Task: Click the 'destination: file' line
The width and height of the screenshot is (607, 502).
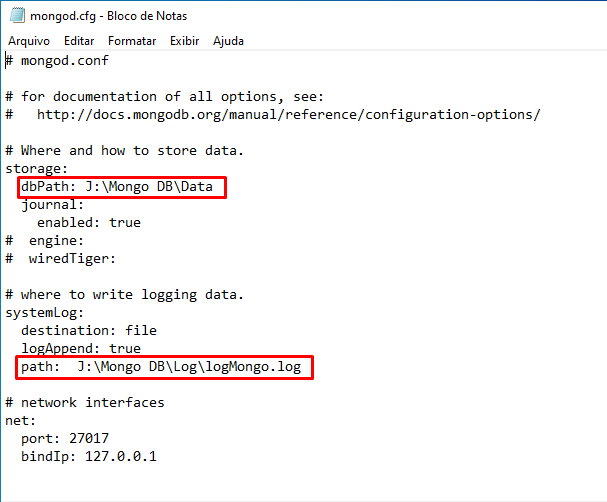Action: pyautogui.click(x=89, y=331)
